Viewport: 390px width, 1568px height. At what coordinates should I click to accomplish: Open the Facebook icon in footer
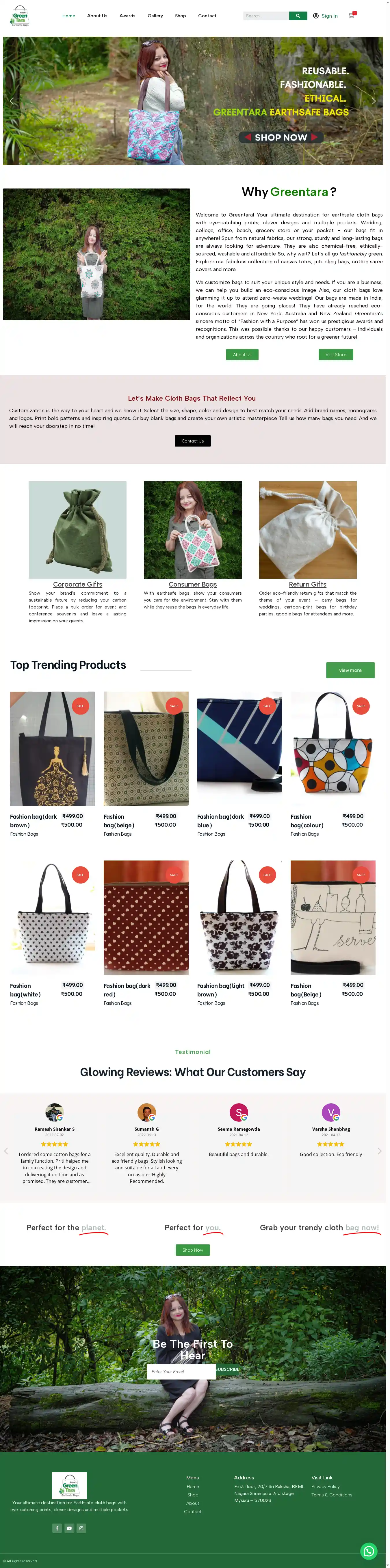57,1528
